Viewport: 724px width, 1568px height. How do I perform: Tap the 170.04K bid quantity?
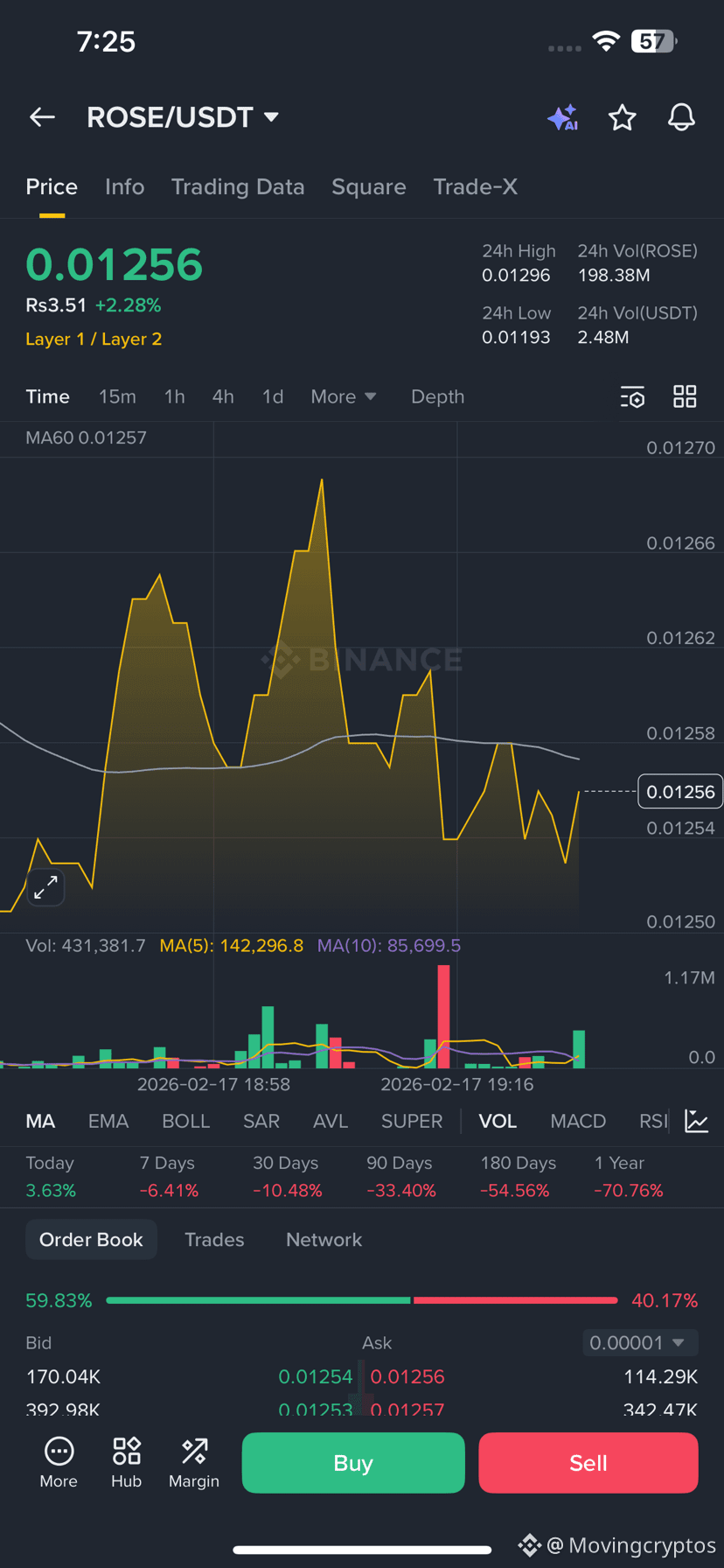coord(63,1377)
